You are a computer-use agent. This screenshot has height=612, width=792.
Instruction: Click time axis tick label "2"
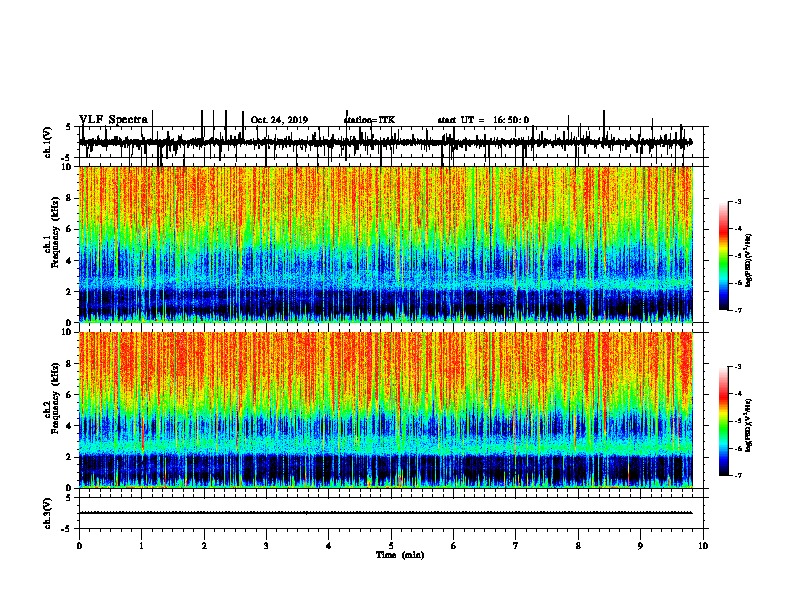pyautogui.click(x=204, y=546)
